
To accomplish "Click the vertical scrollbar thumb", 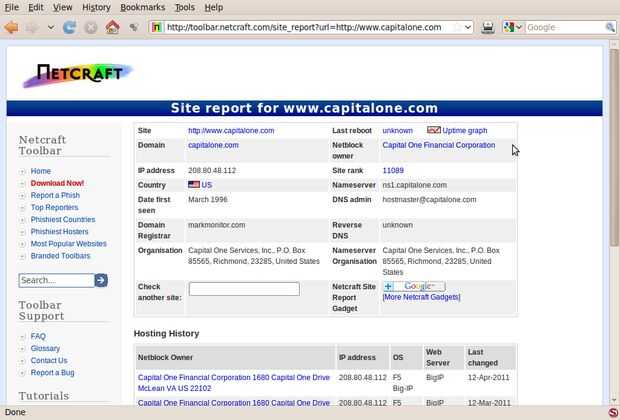I will tap(614, 147).
